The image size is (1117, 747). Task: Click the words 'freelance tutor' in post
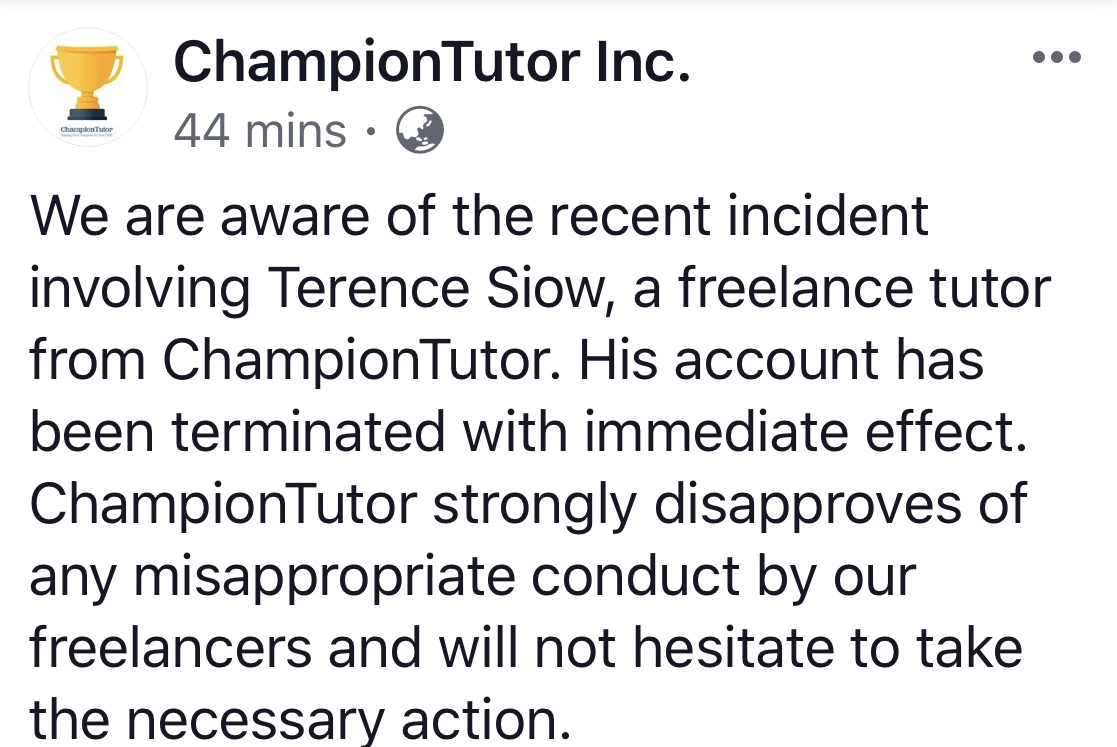(864, 288)
